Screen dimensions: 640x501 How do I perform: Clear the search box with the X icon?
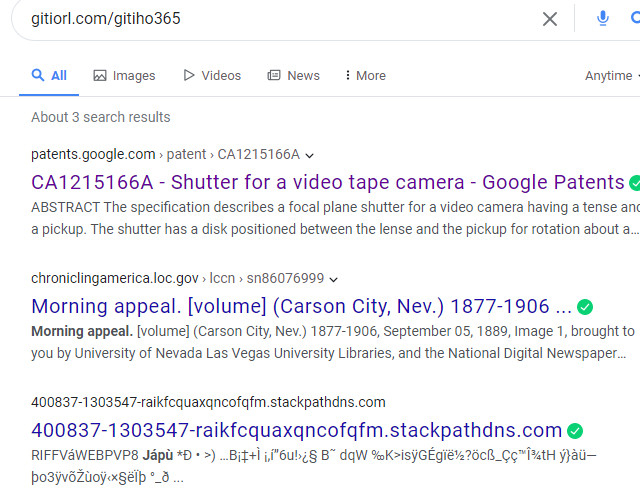pyautogui.click(x=549, y=19)
